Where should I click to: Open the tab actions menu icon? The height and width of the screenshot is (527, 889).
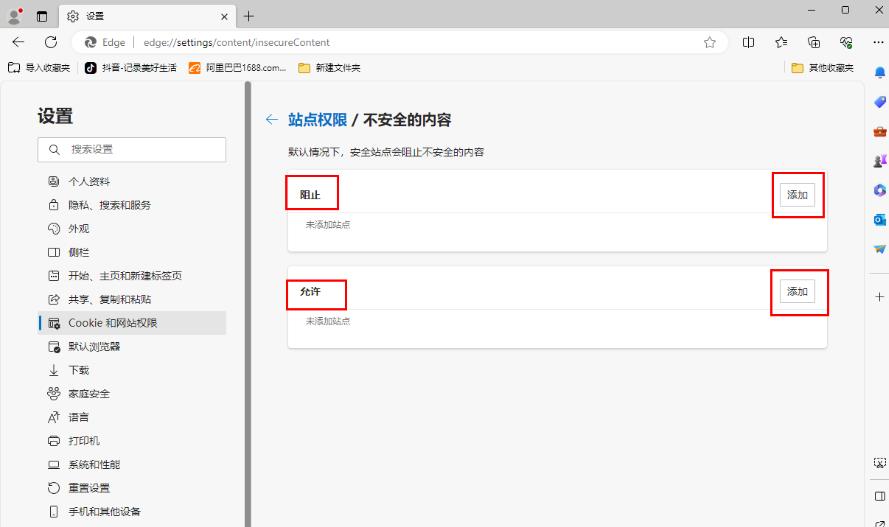(42, 16)
